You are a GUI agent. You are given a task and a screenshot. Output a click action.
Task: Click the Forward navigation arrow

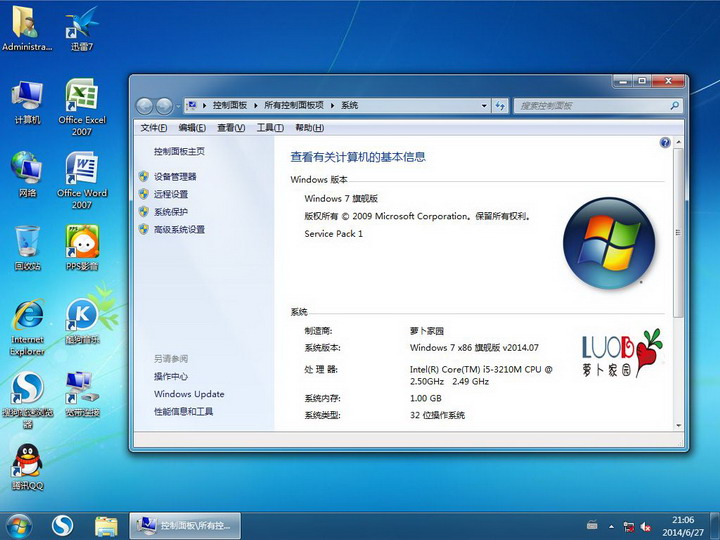(164, 106)
